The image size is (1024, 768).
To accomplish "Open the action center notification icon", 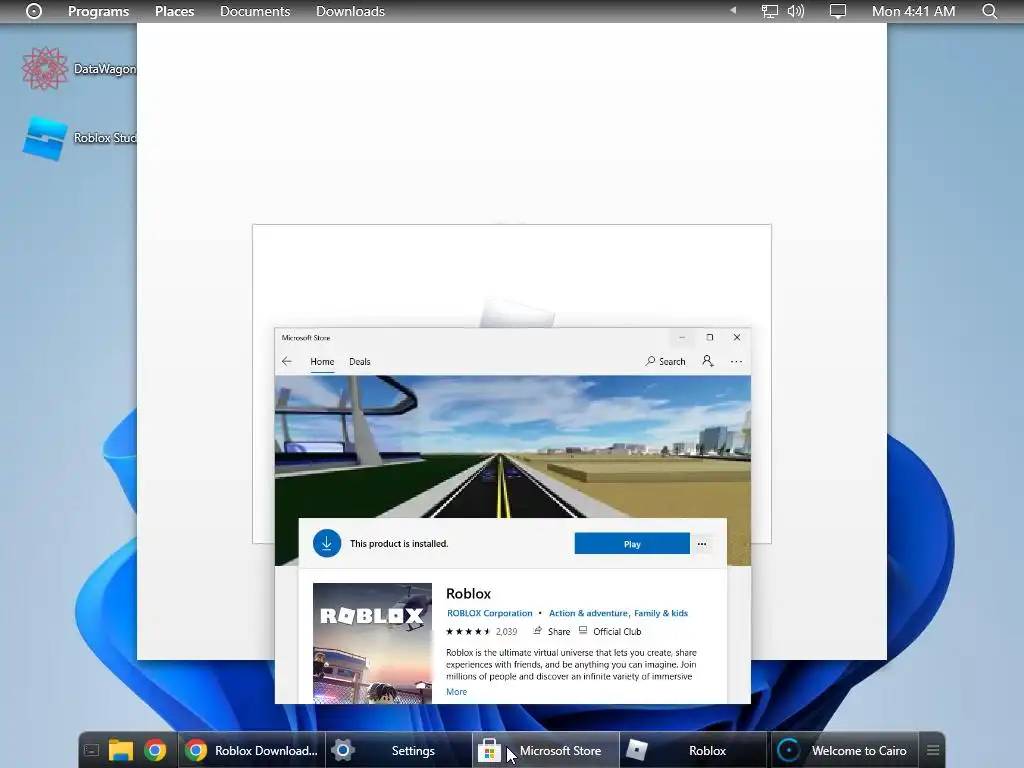I will 837,11.
